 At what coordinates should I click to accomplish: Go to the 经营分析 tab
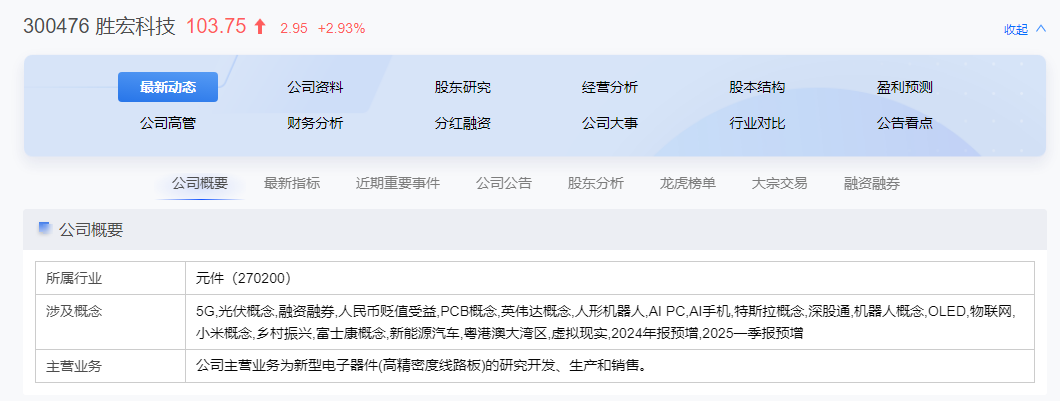pyautogui.click(x=610, y=87)
